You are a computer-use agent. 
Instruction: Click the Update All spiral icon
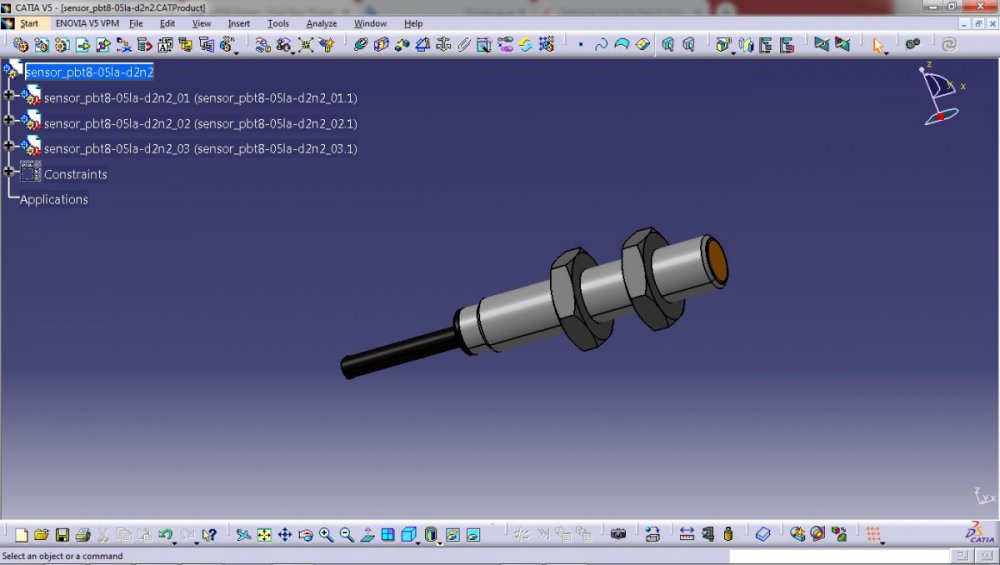pyautogui.click(x=949, y=45)
